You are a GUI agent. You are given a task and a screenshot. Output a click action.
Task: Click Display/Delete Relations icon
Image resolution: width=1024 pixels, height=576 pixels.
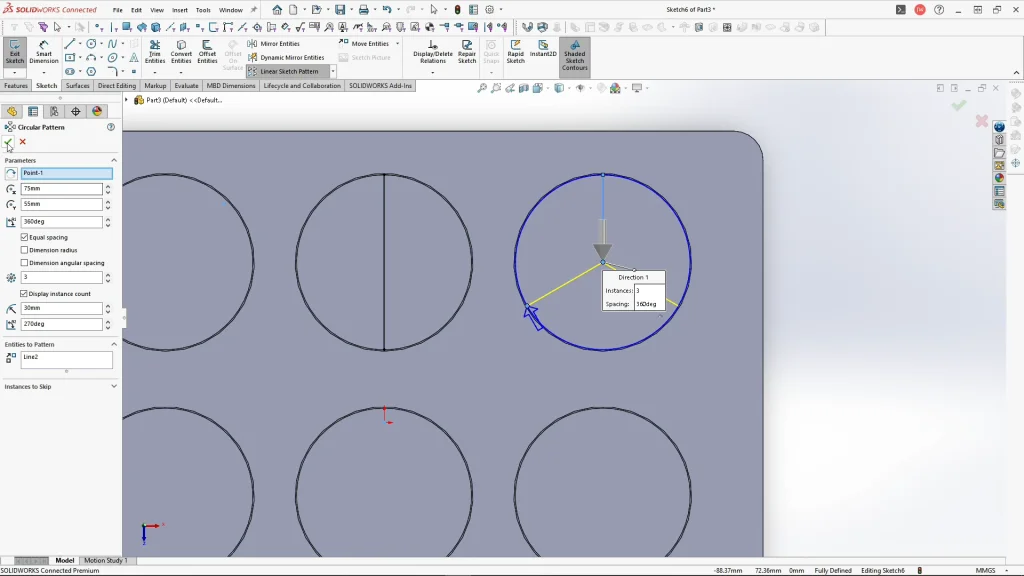pyautogui.click(x=433, y=52)
